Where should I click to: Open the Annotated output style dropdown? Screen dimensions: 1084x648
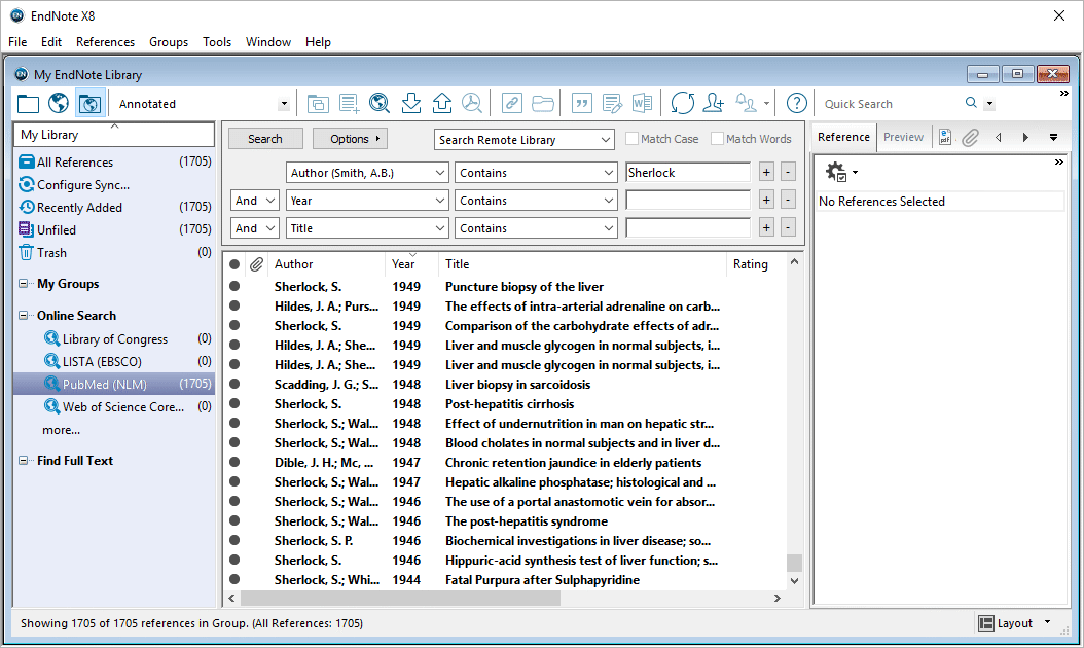pyautogui.click(x=284, y=104)
